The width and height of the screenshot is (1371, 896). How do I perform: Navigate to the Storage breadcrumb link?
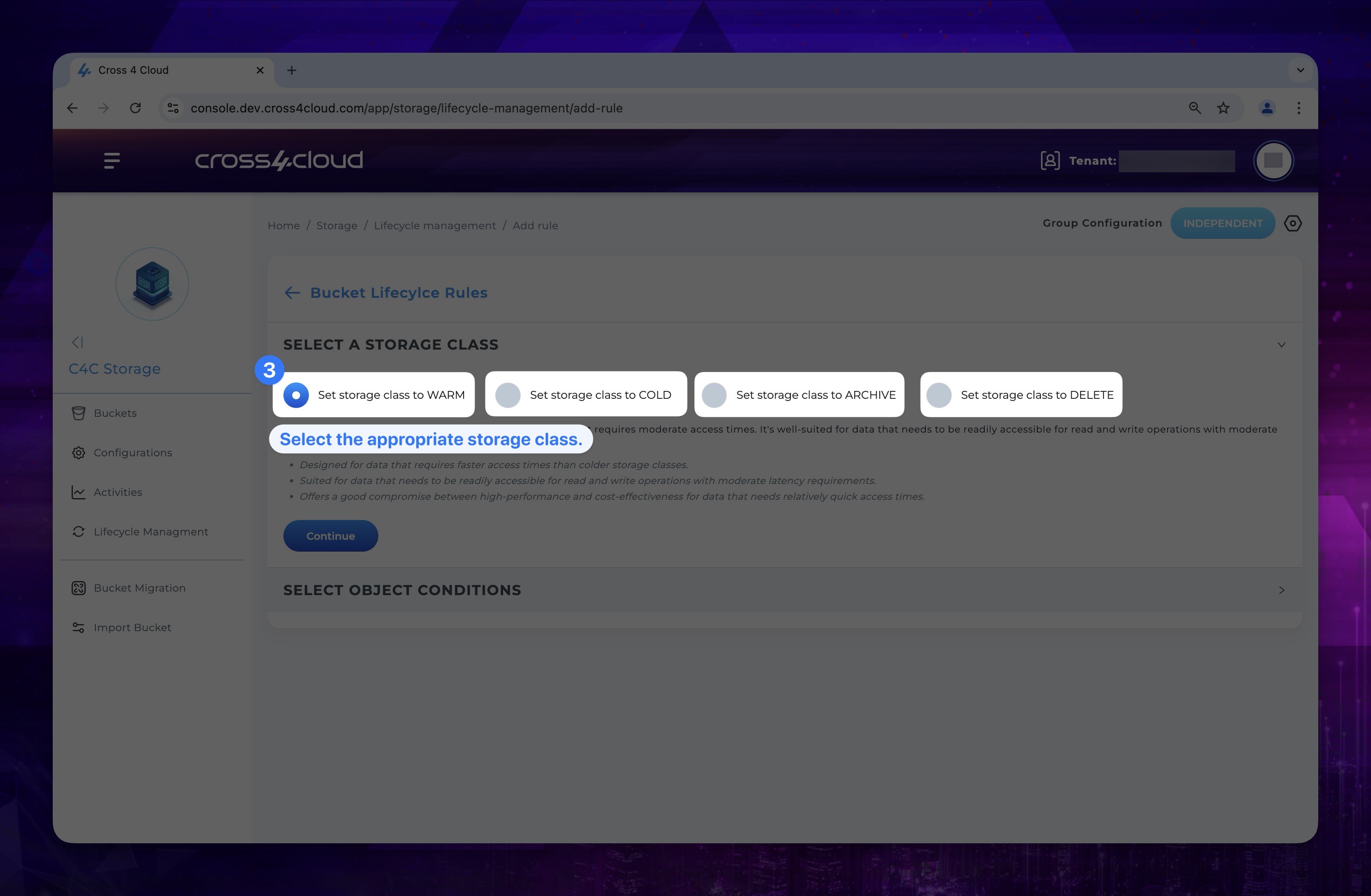click(x=337, y=225)
